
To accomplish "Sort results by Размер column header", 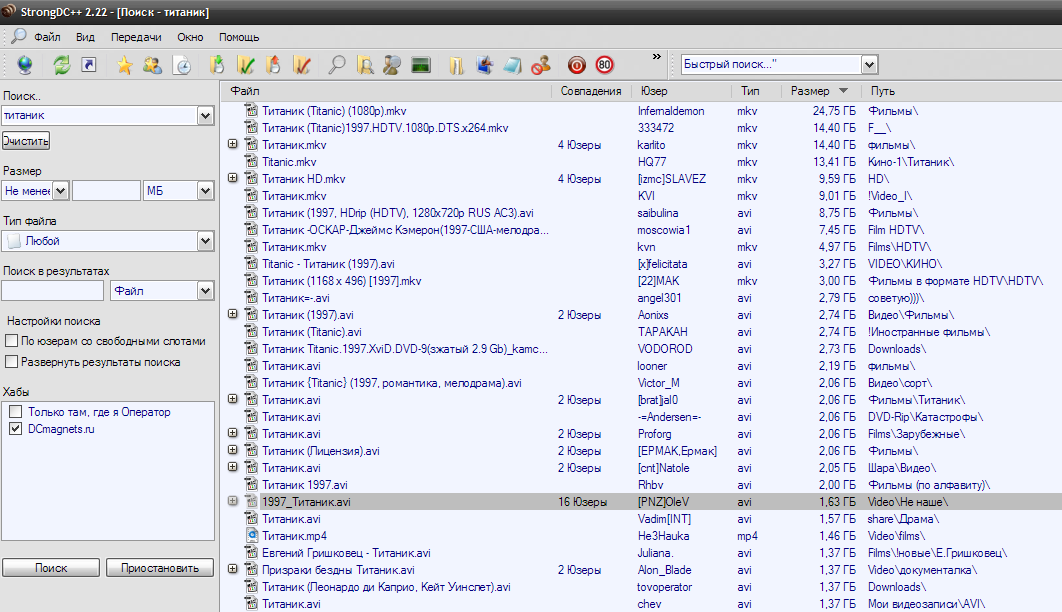I will pos(809,91).
